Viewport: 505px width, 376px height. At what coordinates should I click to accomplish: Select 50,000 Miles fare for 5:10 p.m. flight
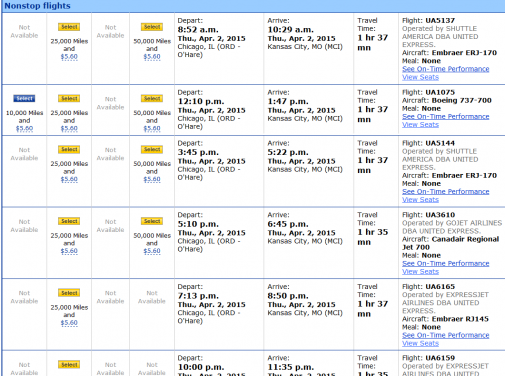point(152,221)
